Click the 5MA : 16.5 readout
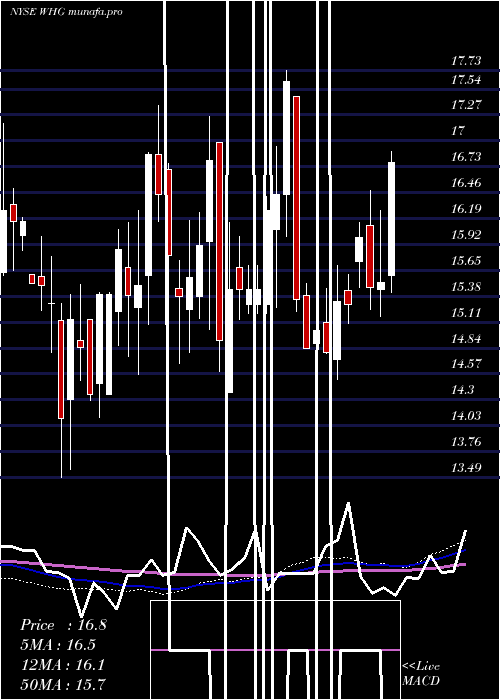 point(58,645)
